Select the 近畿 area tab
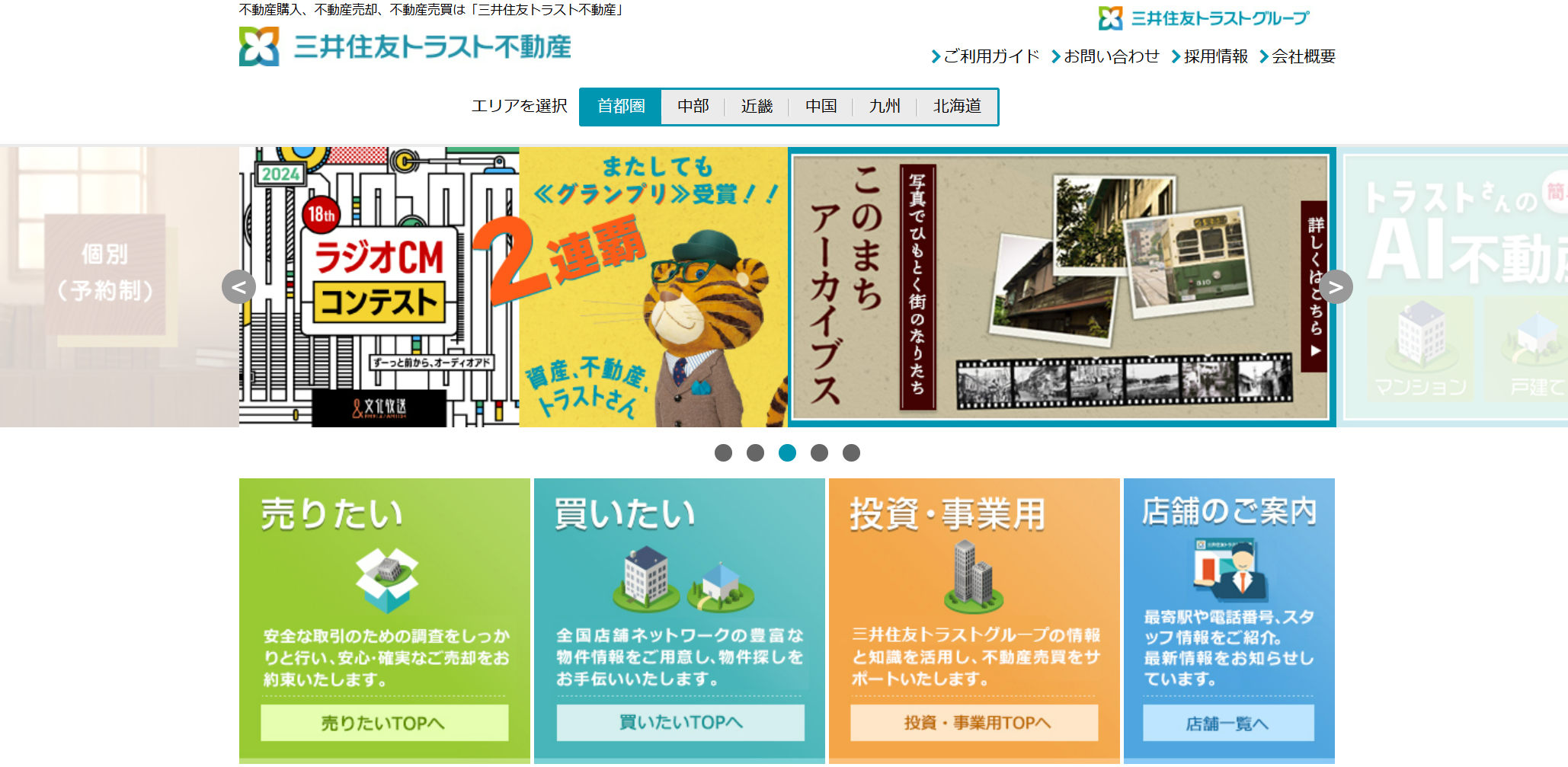The height and width of the screenshot is (767, 1568). 757,107
